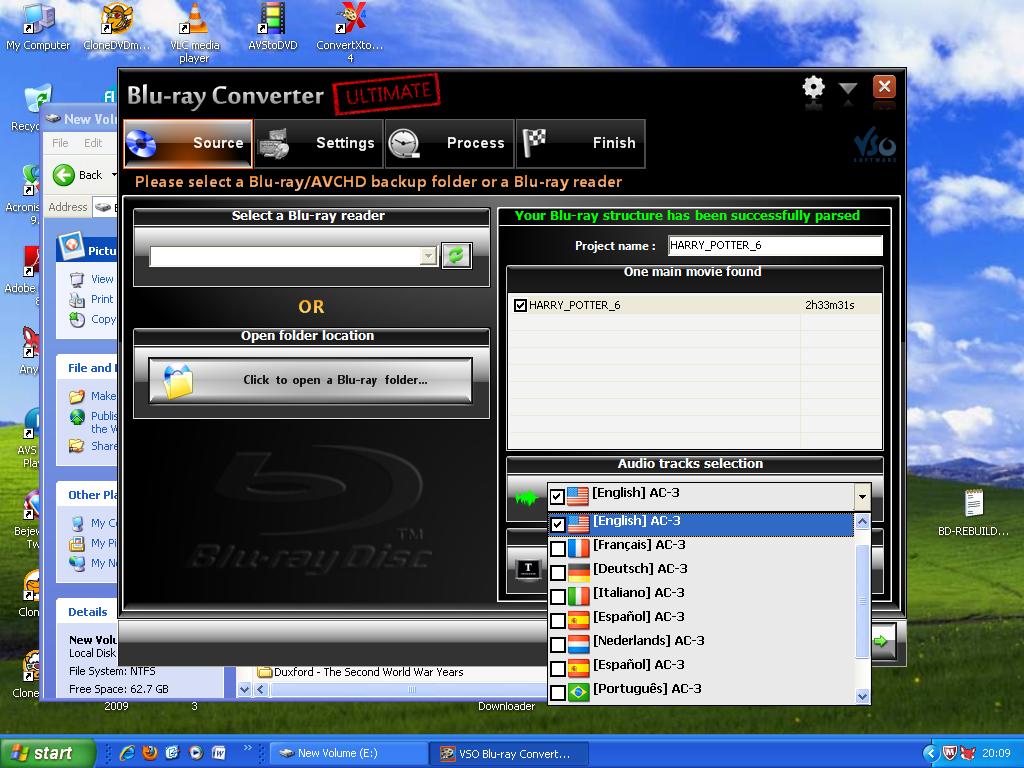Image resolution: width=1024 pixels, height=768 pixels.
Task: Click the Finish tab checkered flag icon
Action: pos(534,142)
